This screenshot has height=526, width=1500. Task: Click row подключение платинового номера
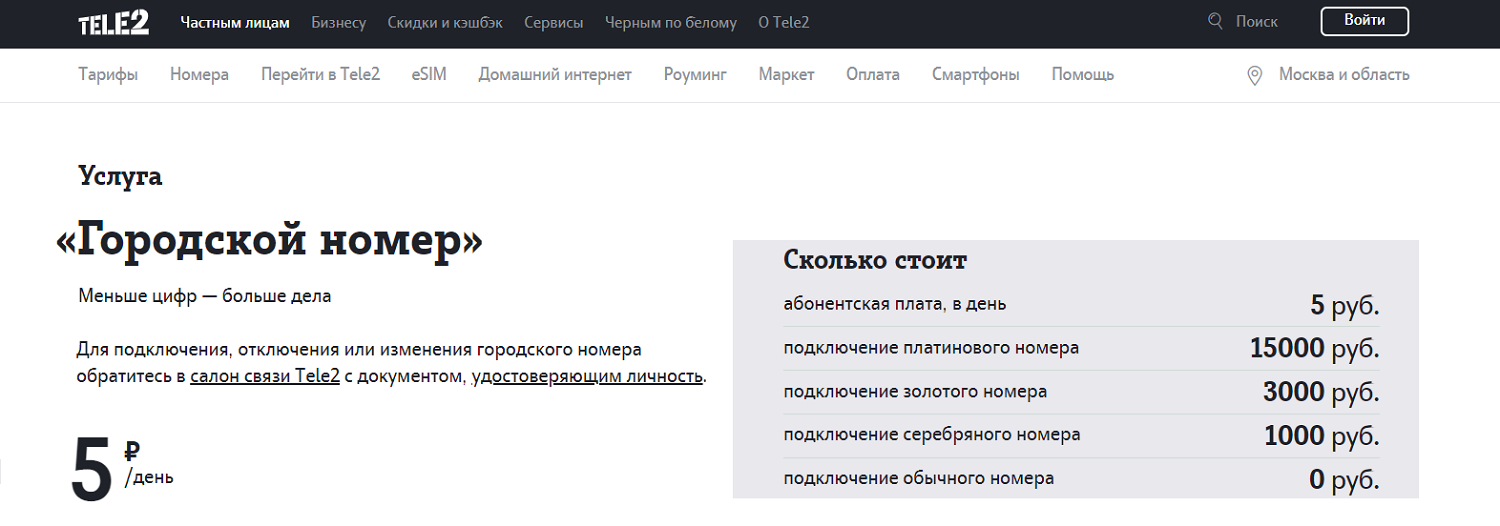[1081, 348]
